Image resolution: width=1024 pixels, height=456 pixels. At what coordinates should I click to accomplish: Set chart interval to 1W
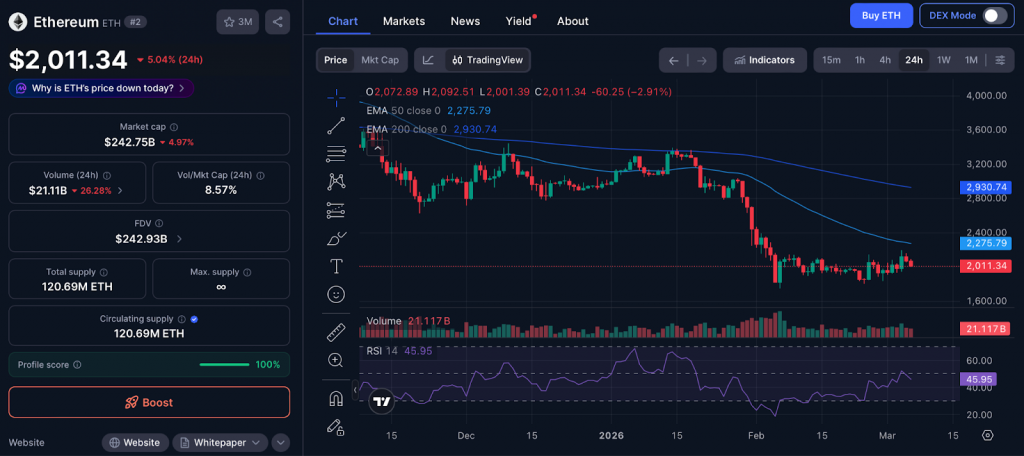point(943,60)
